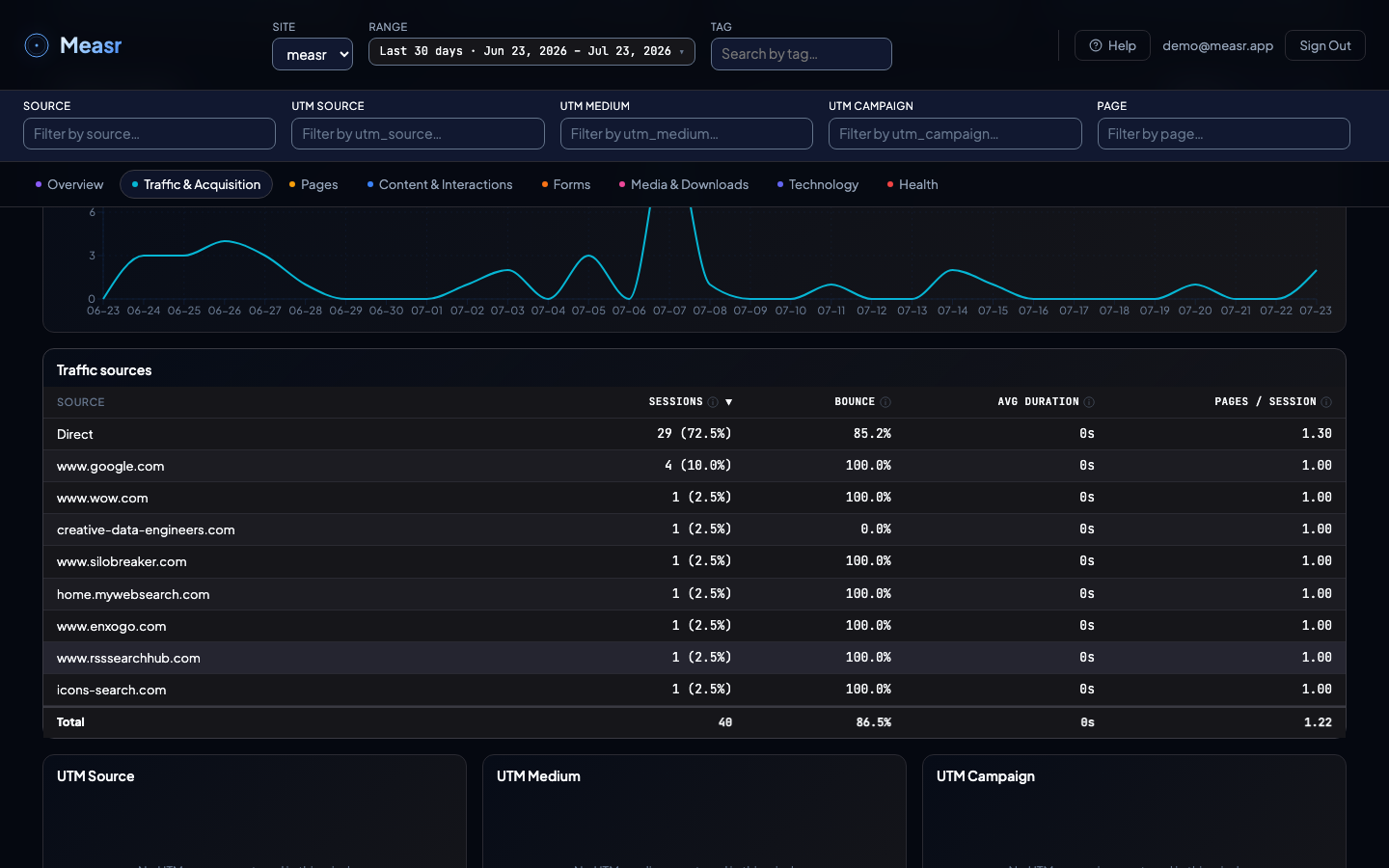Switch to the Pages tab
Screen dimensions: 1389x868
tap(313, 184)
